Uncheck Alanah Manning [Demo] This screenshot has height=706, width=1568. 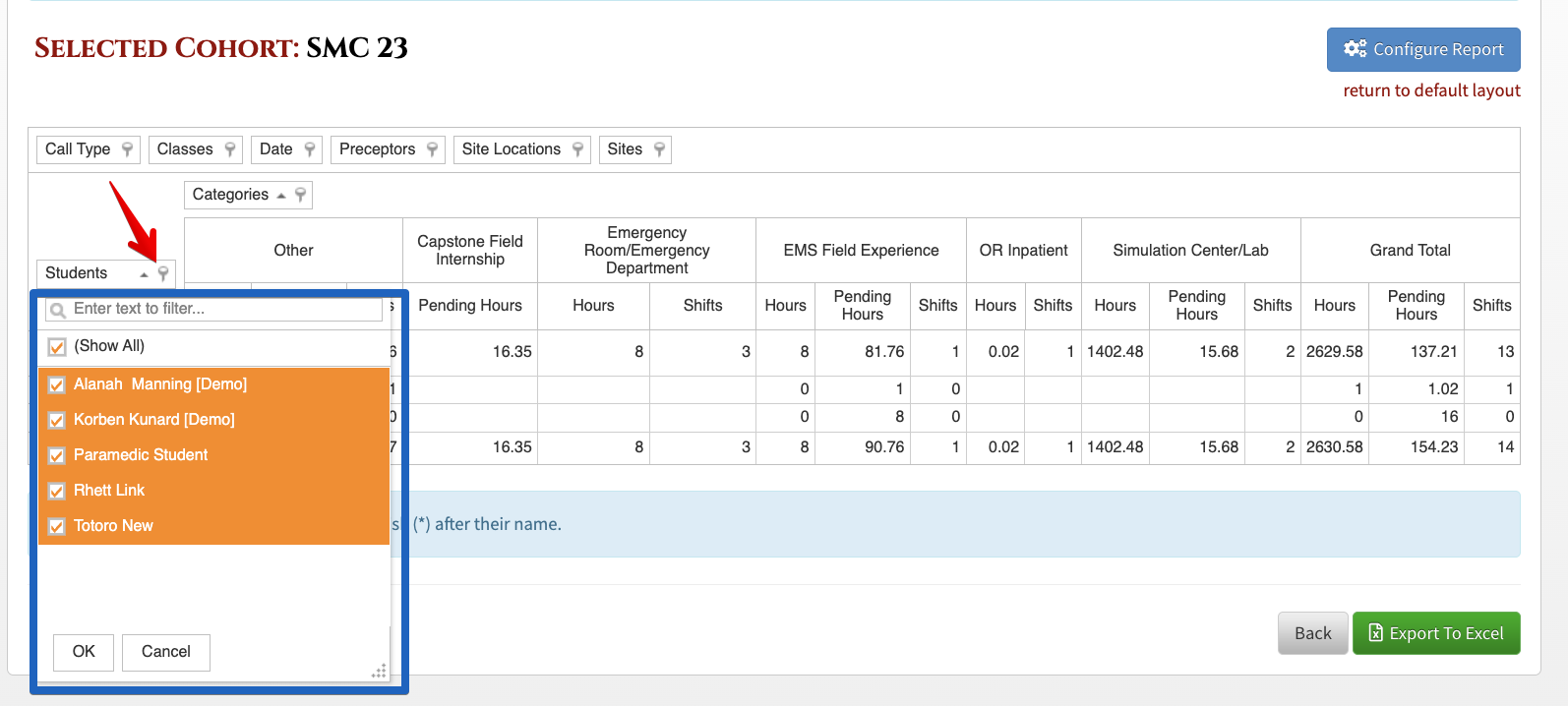pos(57,385)
